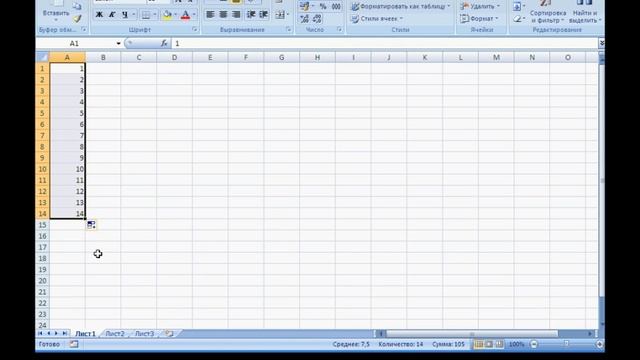Align text left in the alignment group

pyautogui.click(x=210, y=15)
